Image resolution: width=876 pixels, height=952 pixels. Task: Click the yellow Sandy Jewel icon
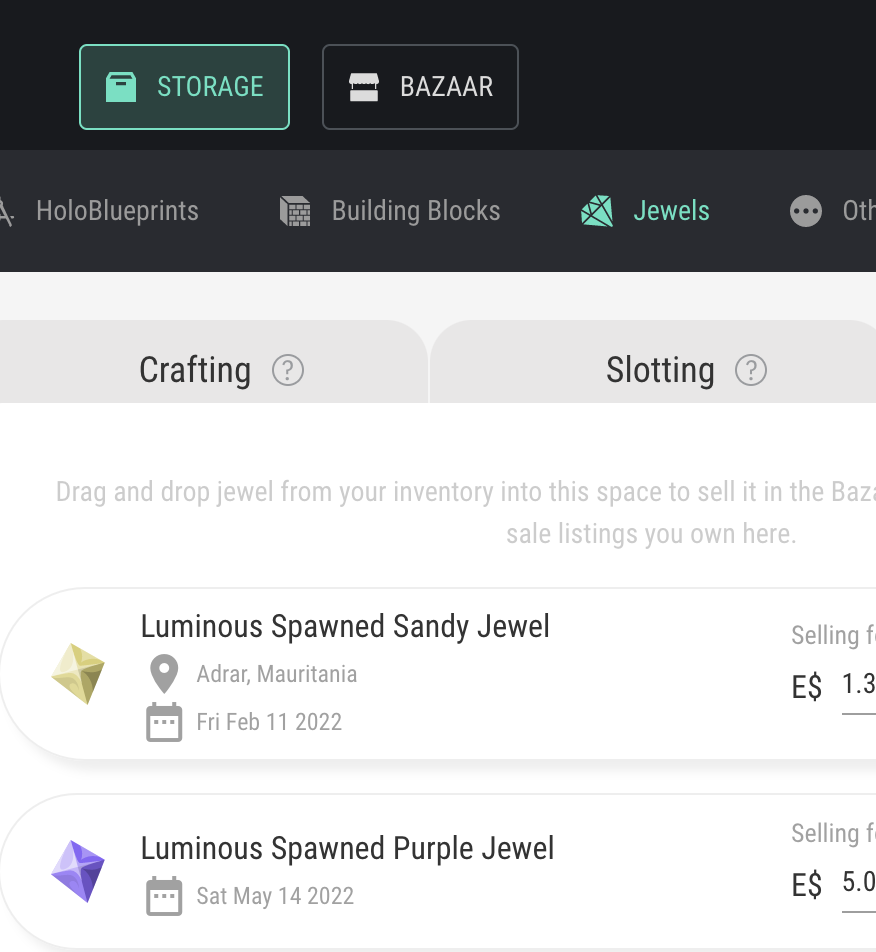point(78,674)
